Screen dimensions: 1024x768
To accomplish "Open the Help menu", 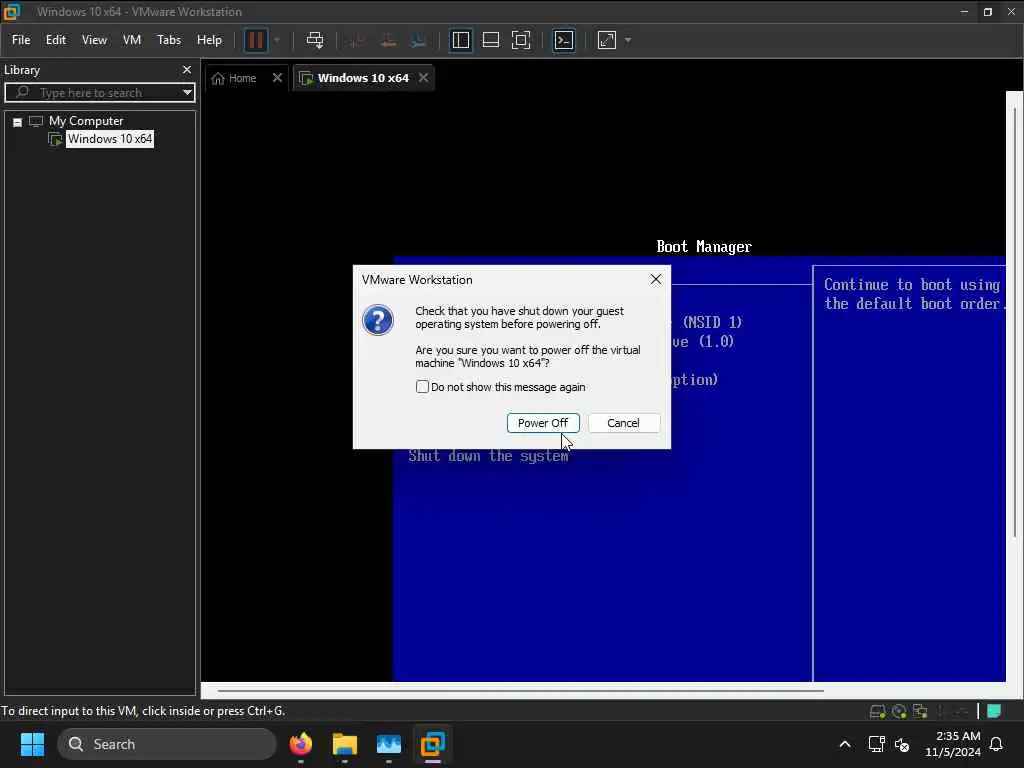I will (x=209, y=40).
